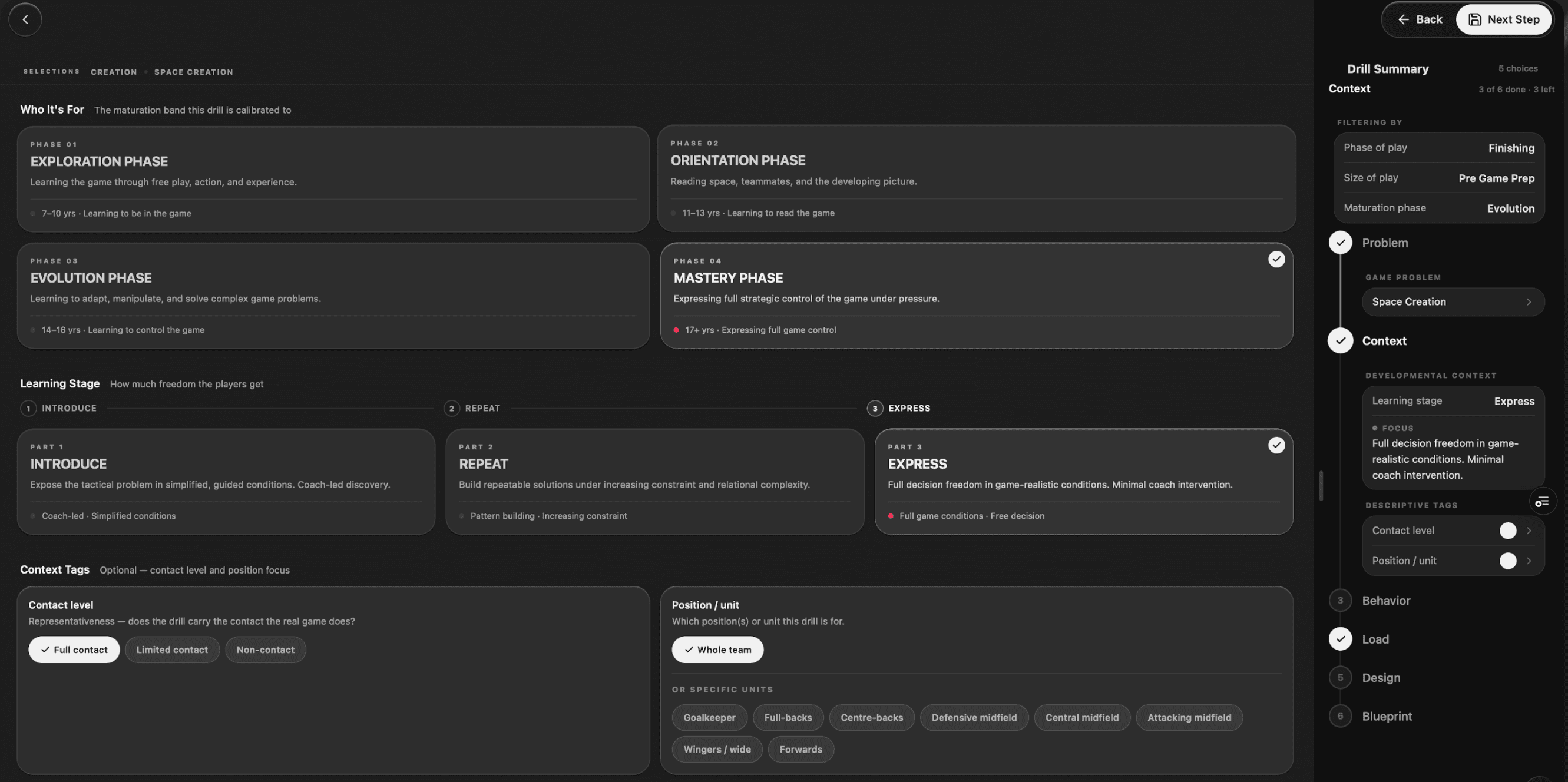Click the Design step number 5 circle
The image size is (1568, 782).
(1341, 678)
